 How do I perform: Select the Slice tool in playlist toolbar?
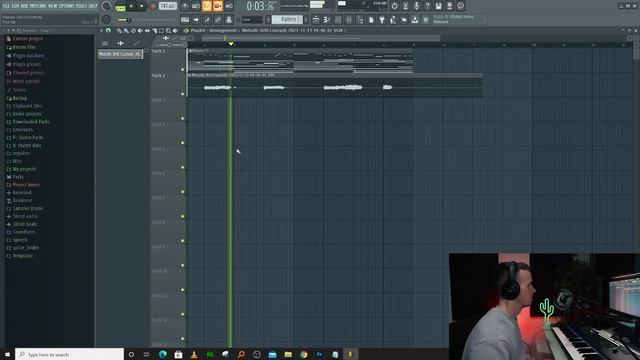point(154,31)
